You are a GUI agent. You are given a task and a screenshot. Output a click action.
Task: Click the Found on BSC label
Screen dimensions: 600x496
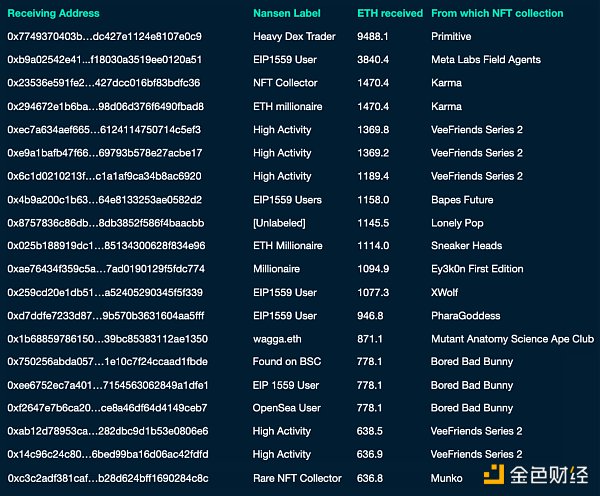click(x=288, y=362)
